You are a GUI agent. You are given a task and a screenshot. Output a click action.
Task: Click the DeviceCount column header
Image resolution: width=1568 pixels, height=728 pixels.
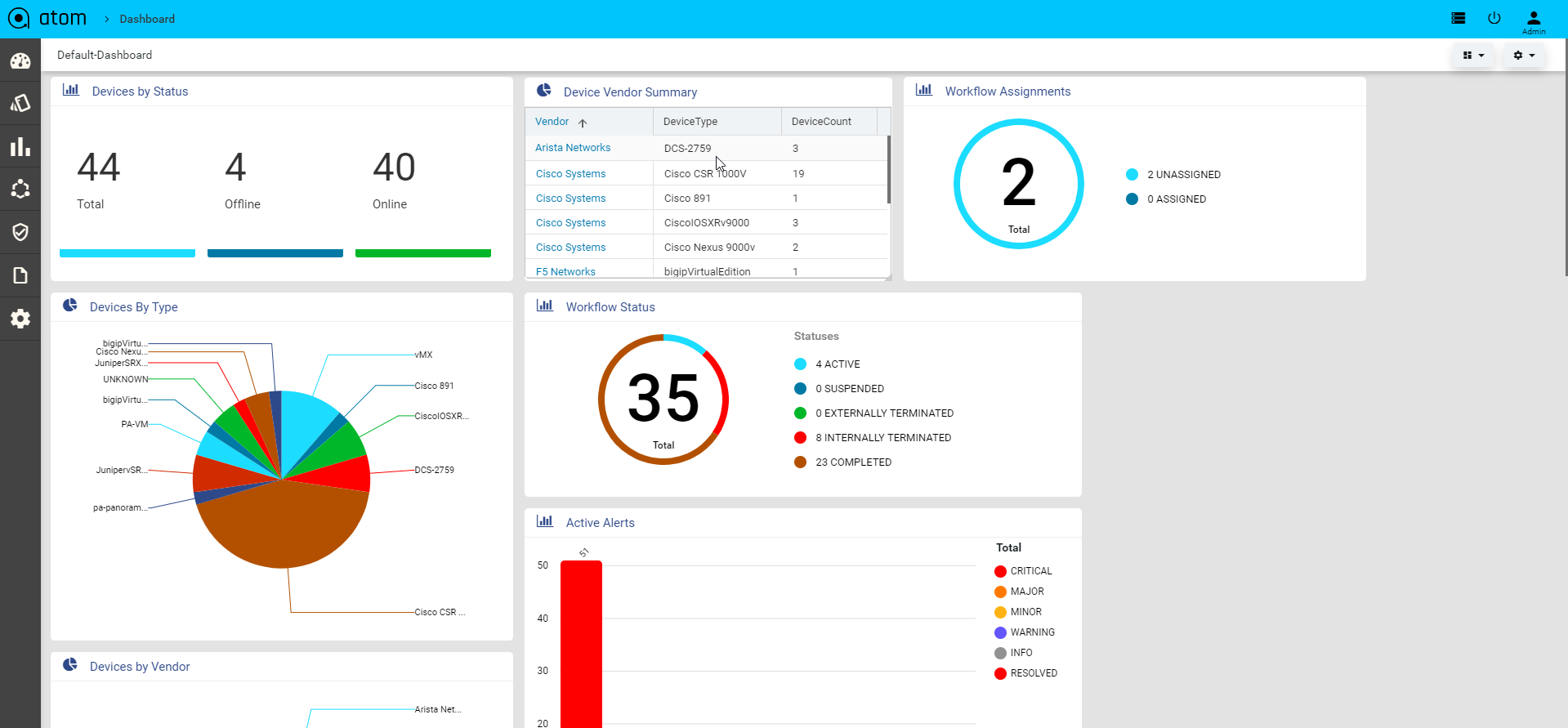point(822,121)
